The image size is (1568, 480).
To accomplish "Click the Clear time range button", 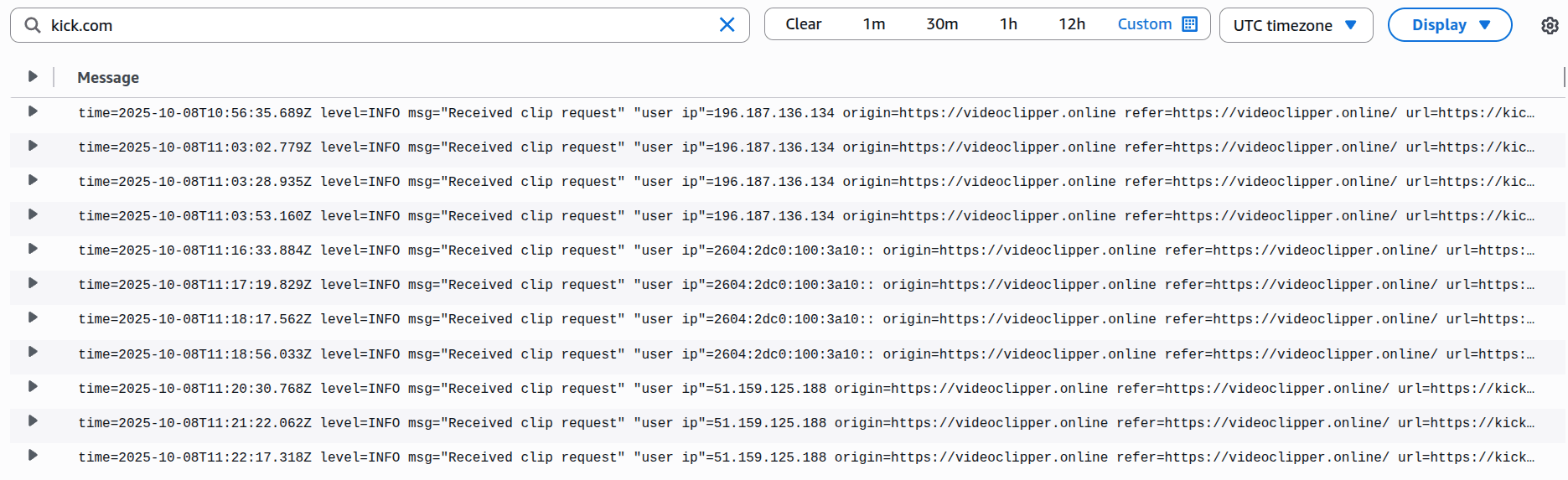I will tap(803, 24).
